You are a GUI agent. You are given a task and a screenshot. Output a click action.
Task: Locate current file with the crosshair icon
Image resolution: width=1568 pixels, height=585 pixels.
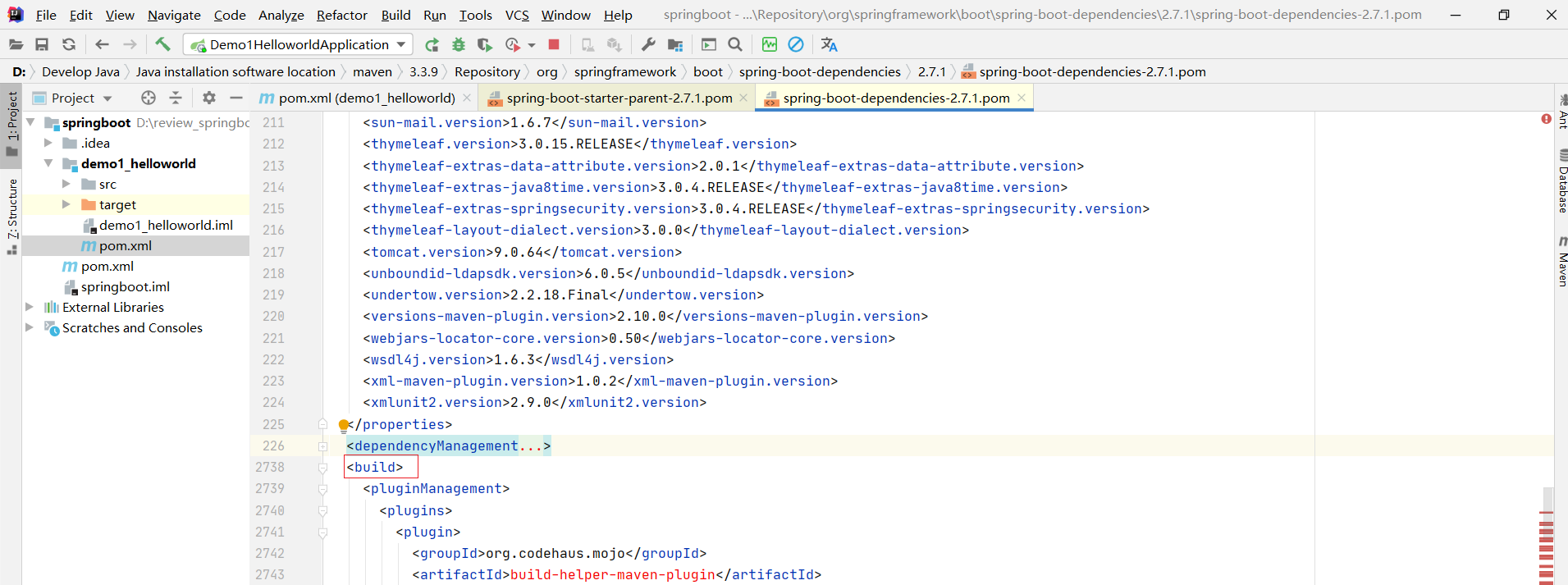[149, 98]
